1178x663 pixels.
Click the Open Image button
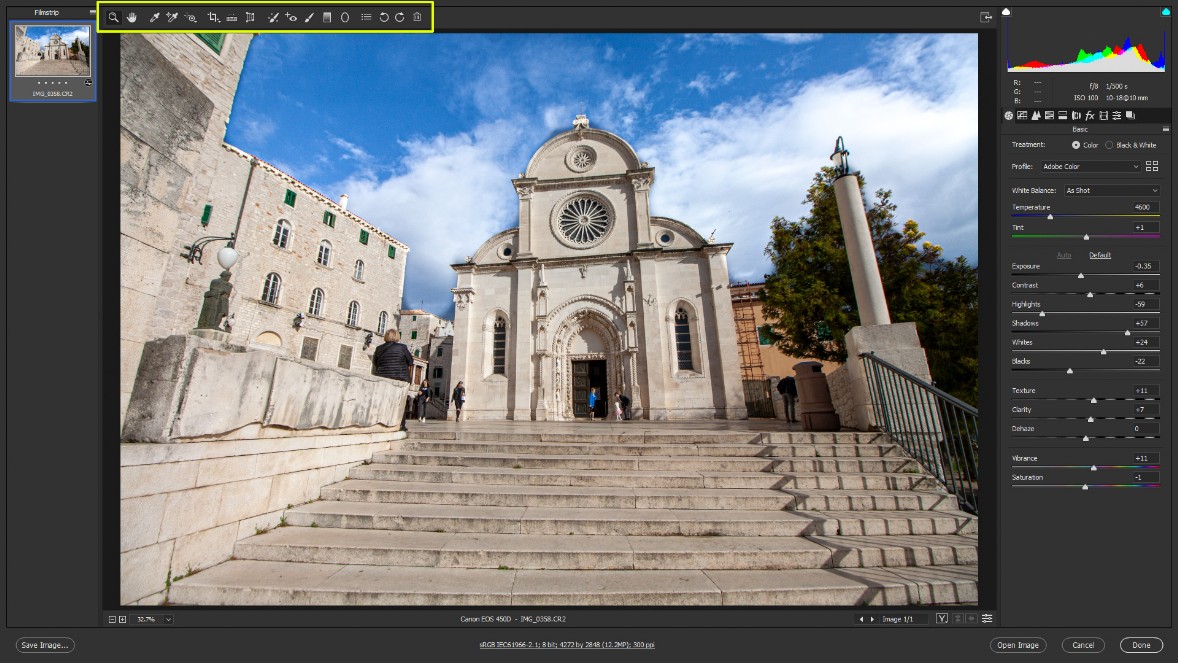(1018, 645)
